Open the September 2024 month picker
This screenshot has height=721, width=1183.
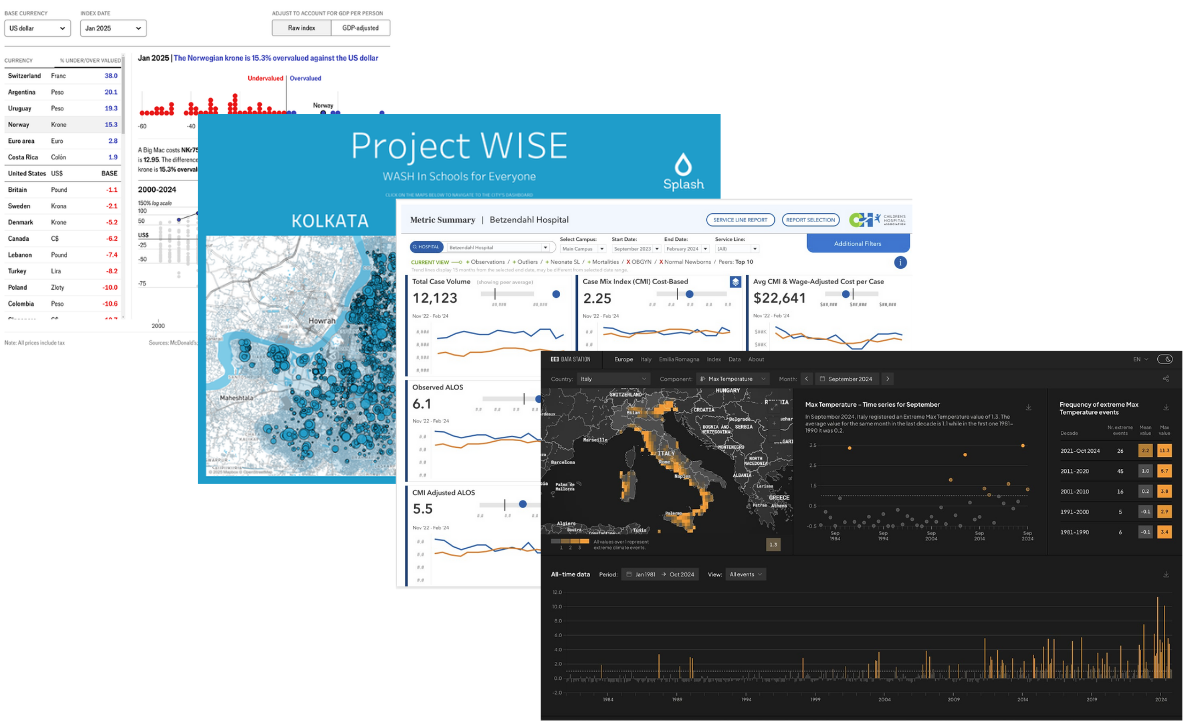(x=847, y=379)
